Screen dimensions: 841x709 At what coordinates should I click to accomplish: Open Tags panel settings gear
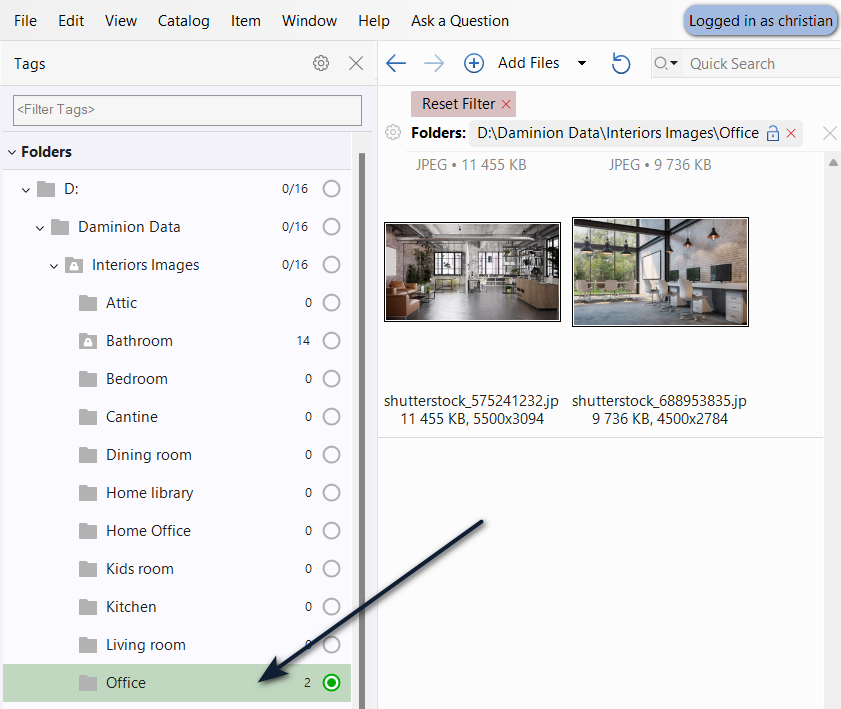pos(321,63)
